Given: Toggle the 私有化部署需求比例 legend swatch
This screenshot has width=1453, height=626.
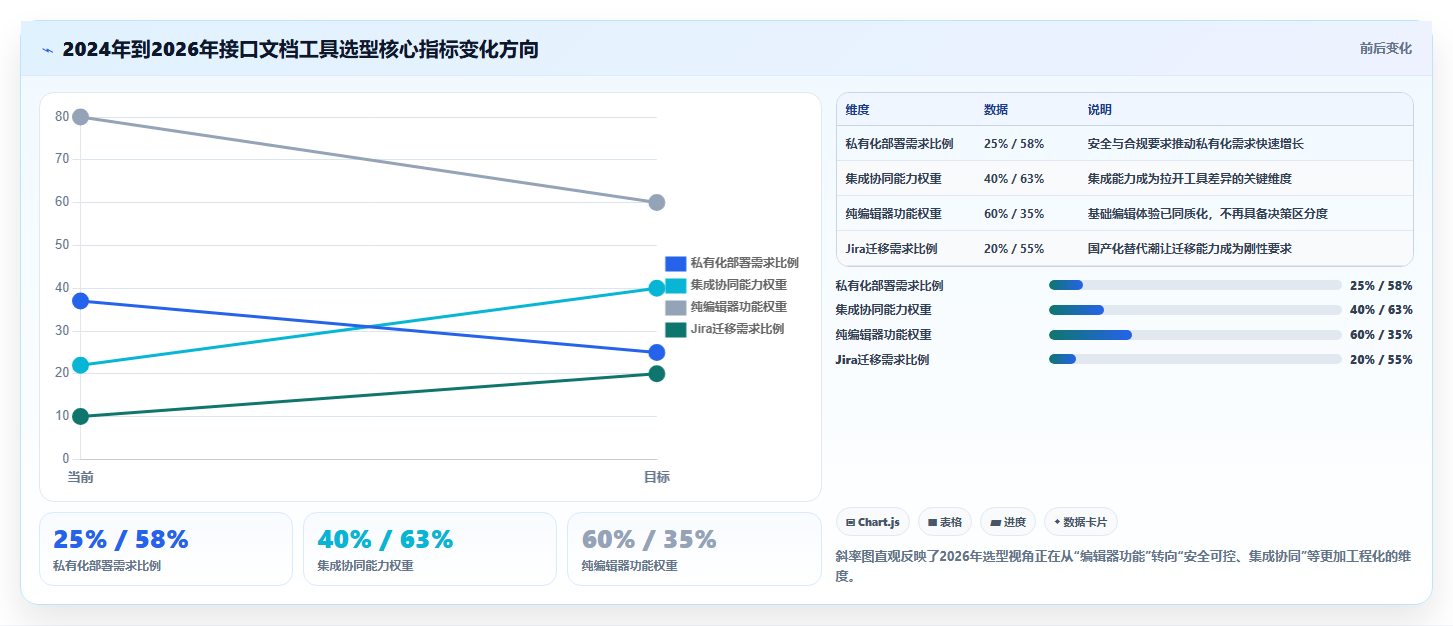Looking at the screenshot, I should [x=676, y=263].
